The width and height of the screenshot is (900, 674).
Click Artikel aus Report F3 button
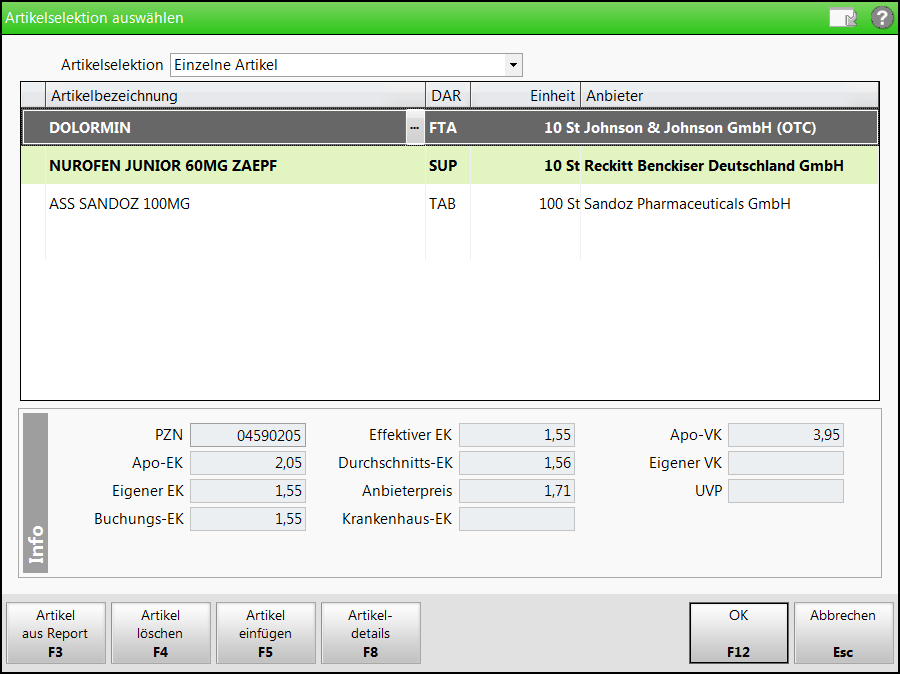coord(56,633)
